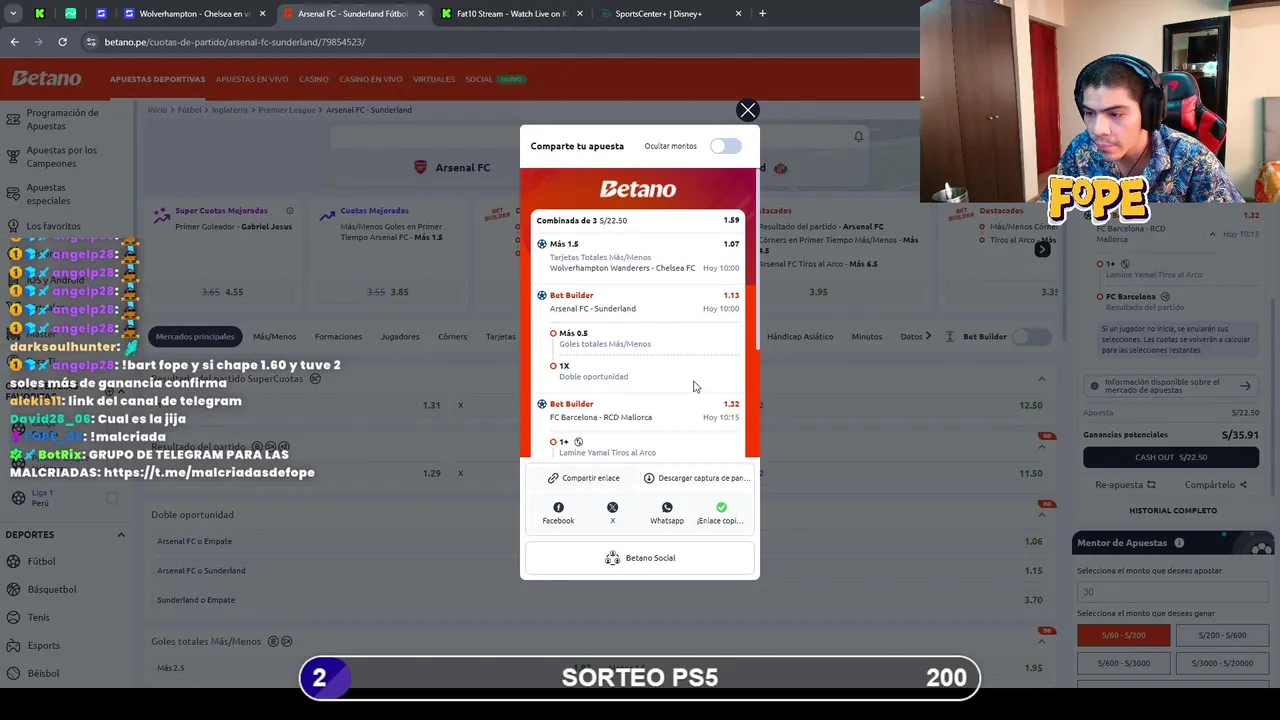Click the CASH OUT S/22.50 button
This screenshot has width=1280, height=720.
click(1171, 457)
